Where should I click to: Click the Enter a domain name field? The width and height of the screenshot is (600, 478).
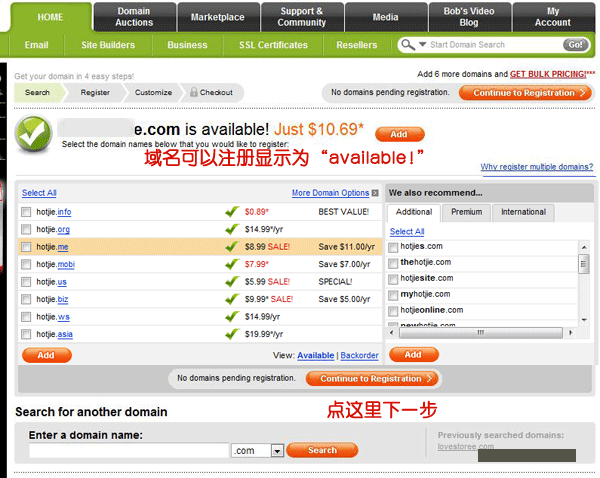tap(129, 451)
